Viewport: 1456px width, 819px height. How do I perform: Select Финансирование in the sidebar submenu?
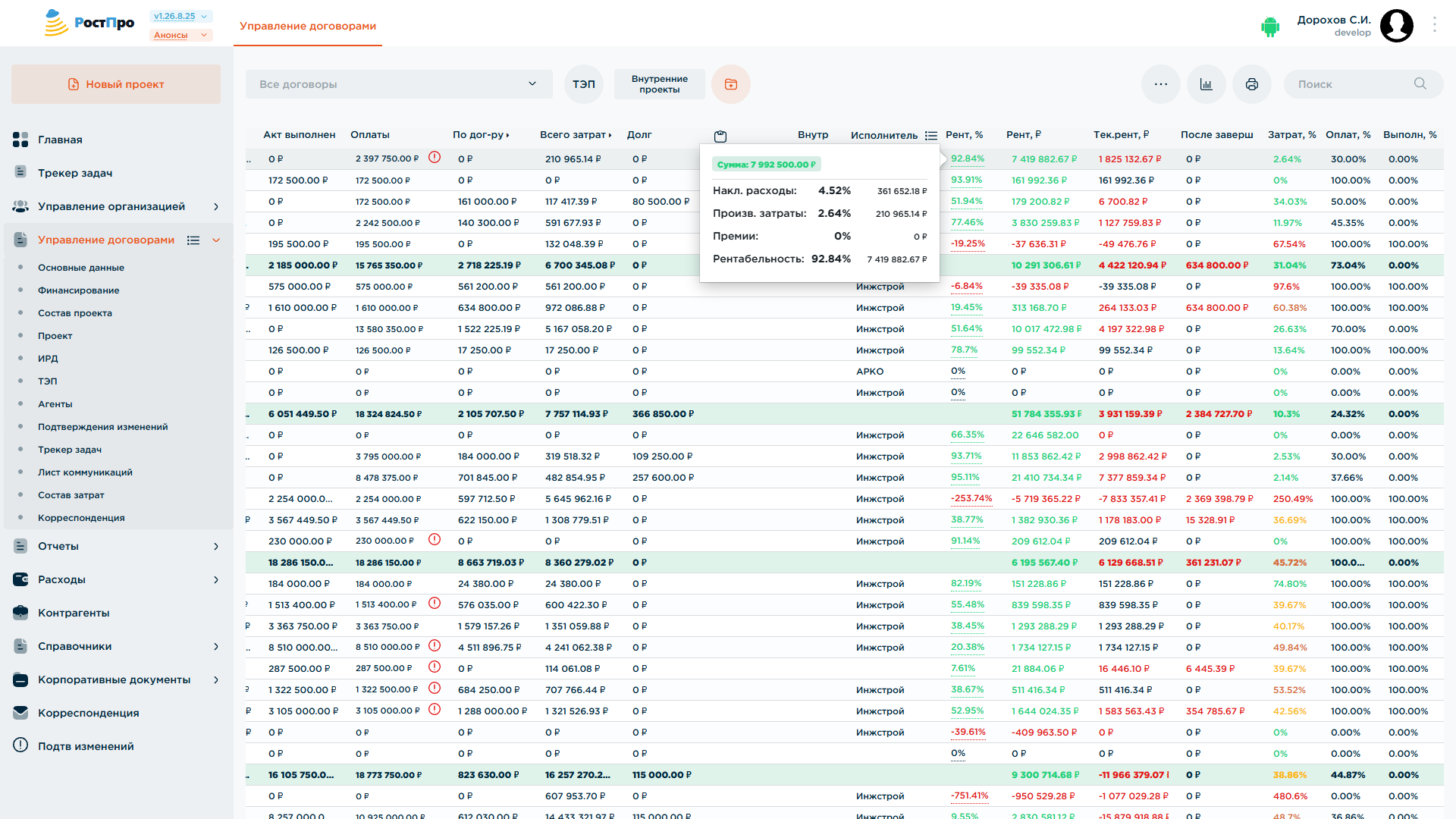coord(79,290)
